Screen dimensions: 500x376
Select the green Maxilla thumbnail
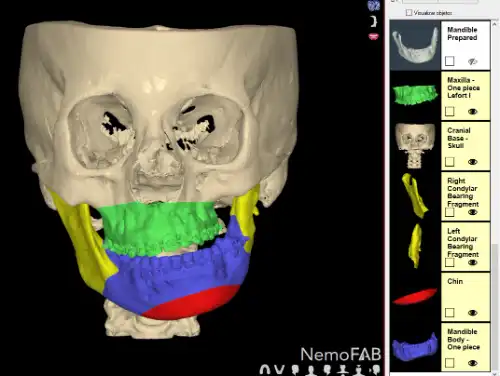415,96
